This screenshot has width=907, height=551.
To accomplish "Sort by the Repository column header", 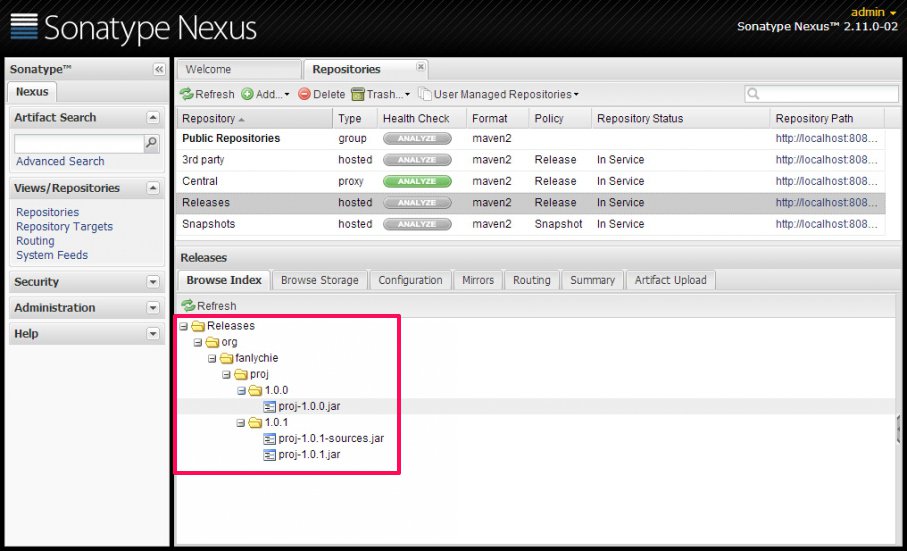I will point(254,119).
